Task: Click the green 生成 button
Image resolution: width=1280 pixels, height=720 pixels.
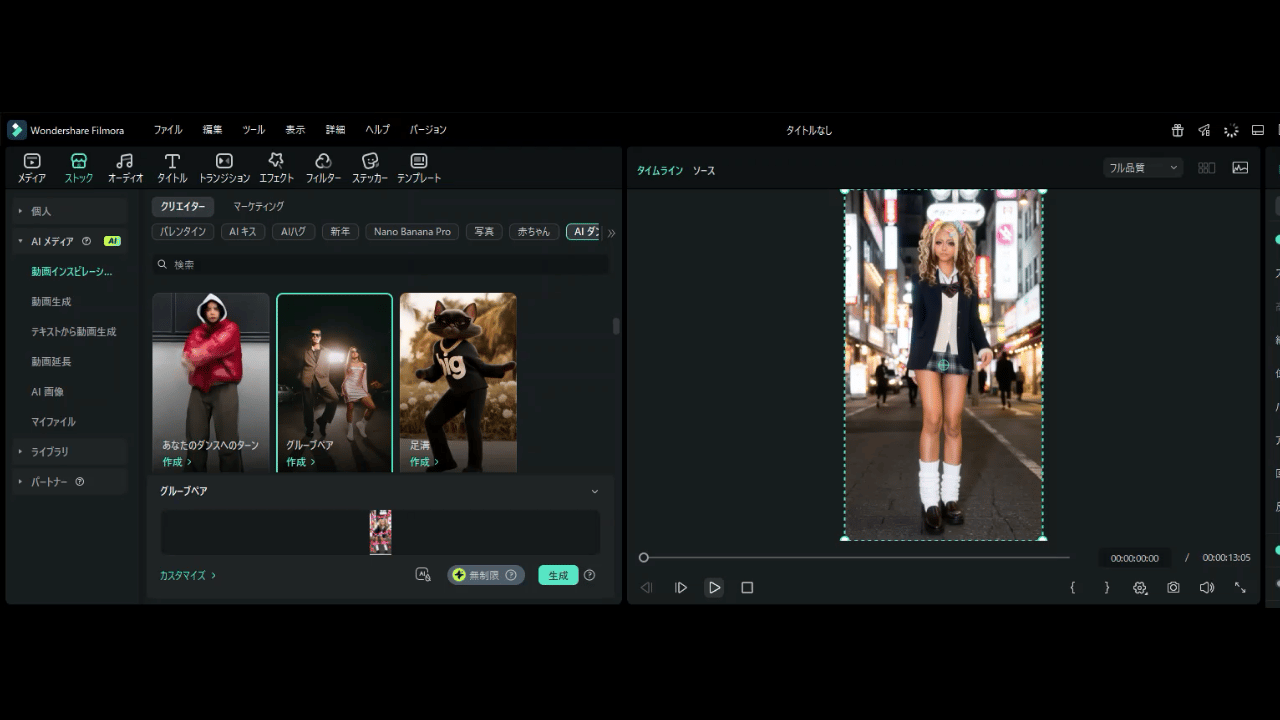Action: click(x=558, y=575)
